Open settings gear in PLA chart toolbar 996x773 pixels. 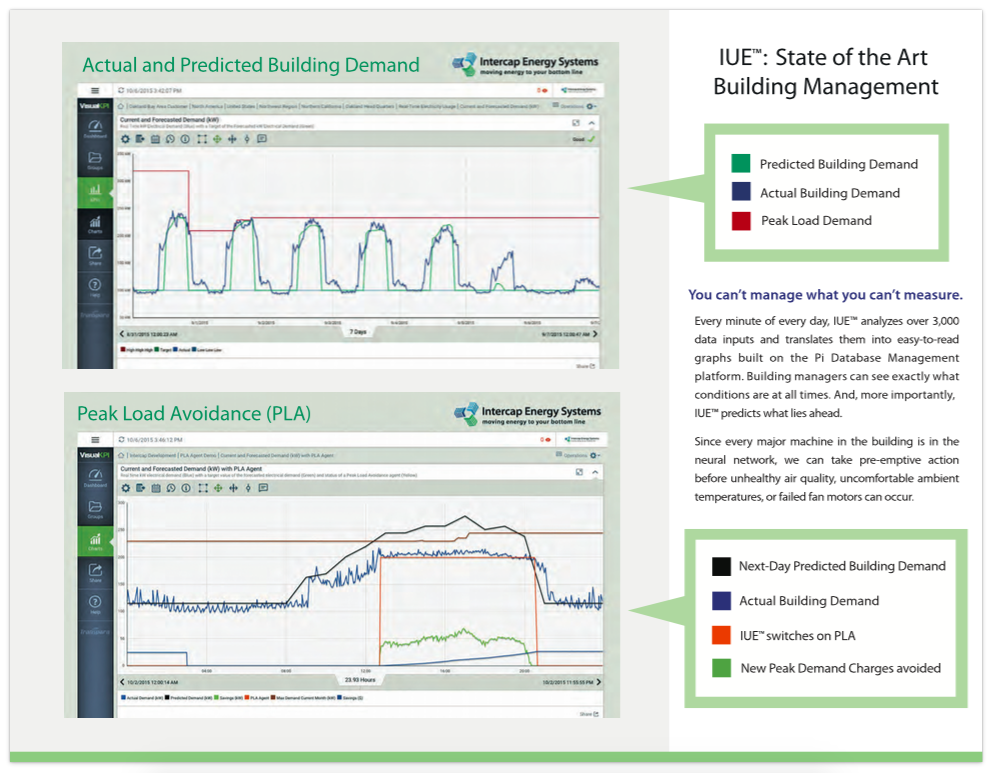[126, 488]
